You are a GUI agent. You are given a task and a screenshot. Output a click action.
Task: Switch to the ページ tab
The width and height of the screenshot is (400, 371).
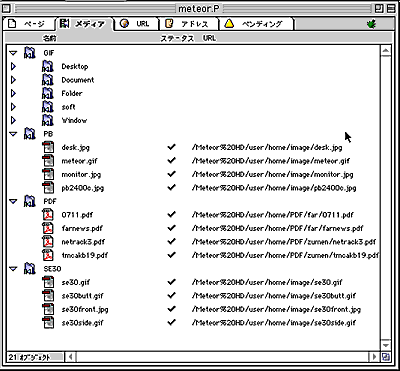point(29,24)
